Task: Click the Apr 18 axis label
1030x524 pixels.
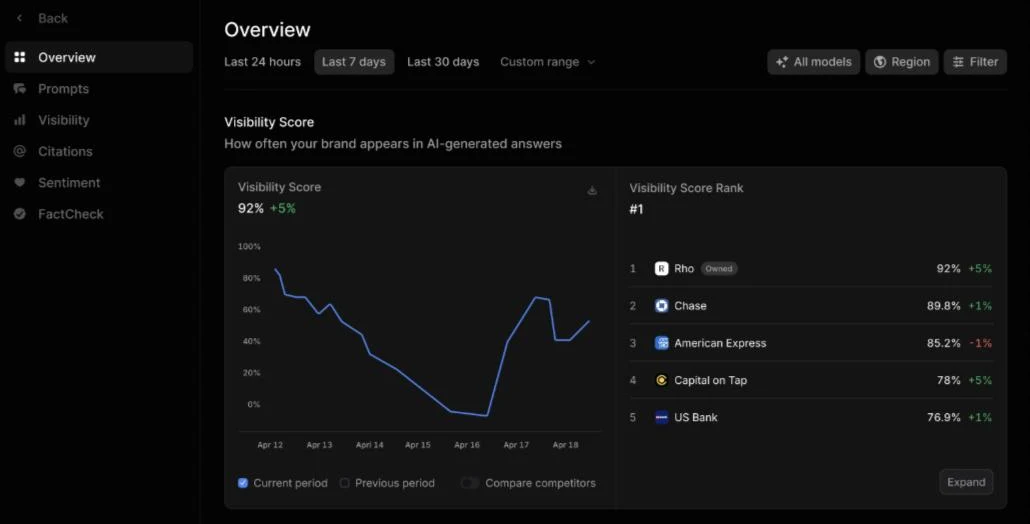Action: pos(565,445)
